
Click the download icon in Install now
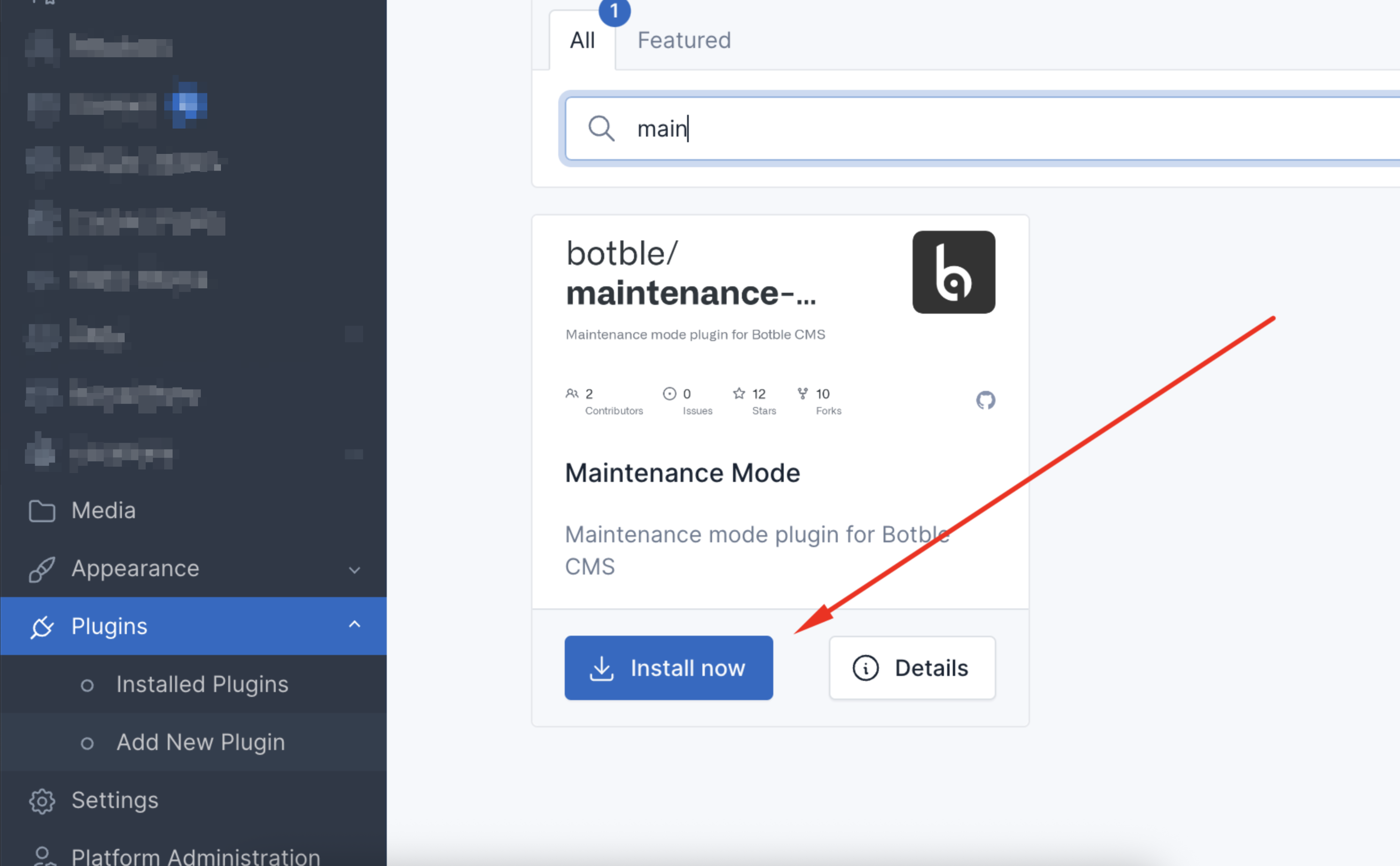(x=601, y=669)
